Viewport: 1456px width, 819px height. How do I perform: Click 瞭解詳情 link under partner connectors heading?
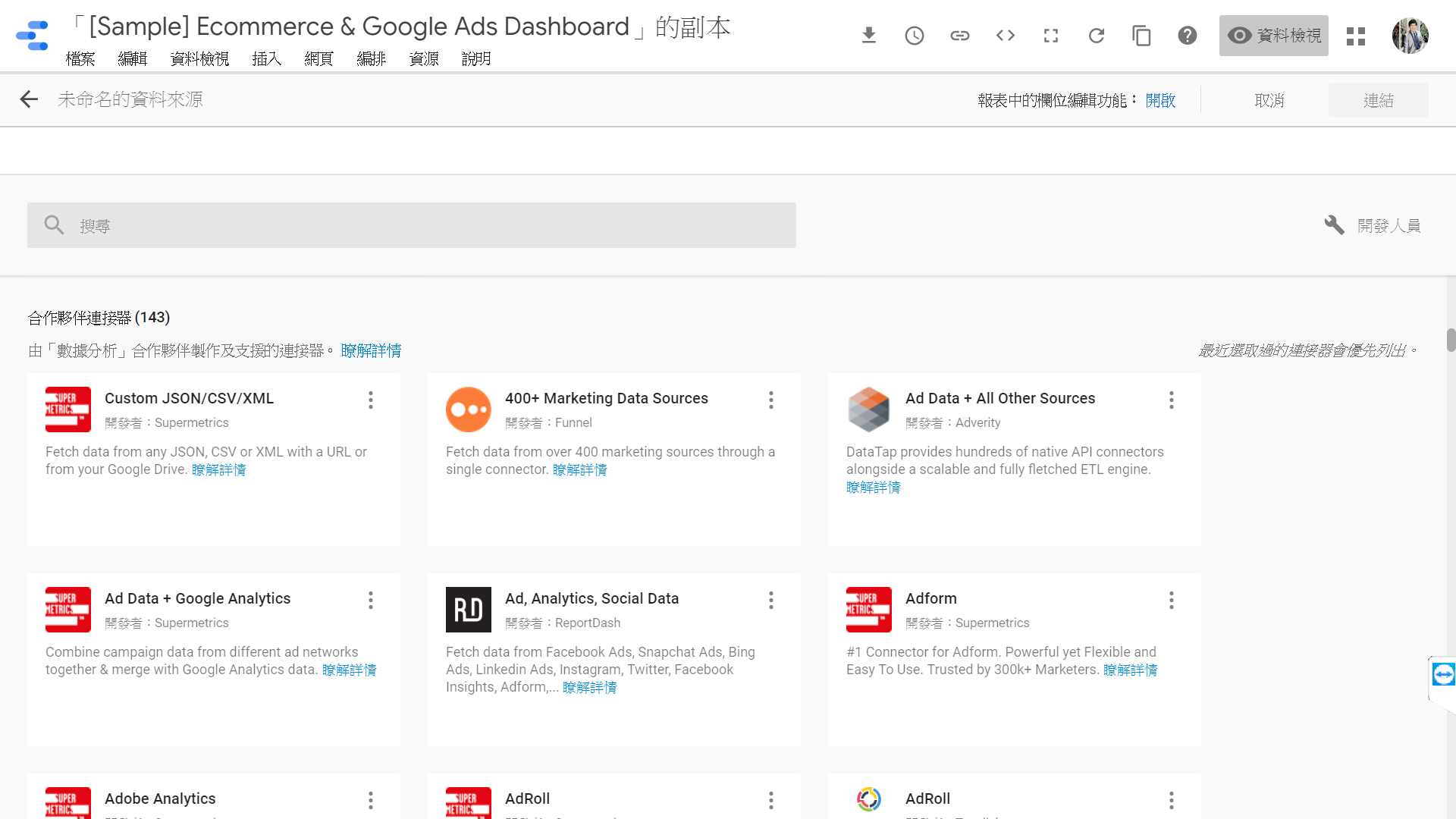click(371, 350)
